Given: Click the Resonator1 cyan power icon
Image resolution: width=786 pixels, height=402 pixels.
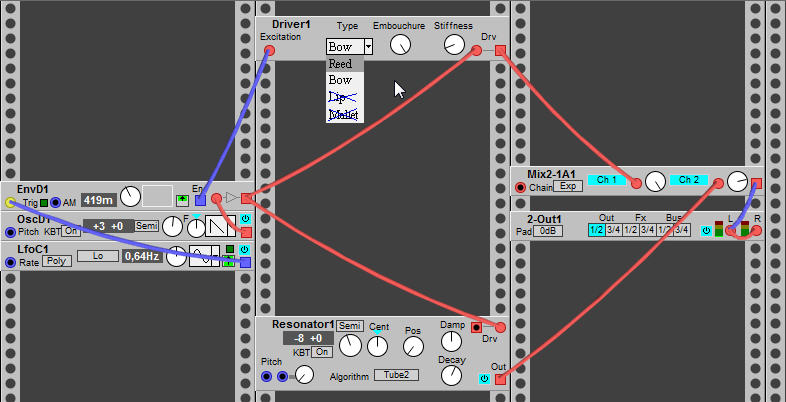Looking at the screenshot, I should tap(484, 378).
